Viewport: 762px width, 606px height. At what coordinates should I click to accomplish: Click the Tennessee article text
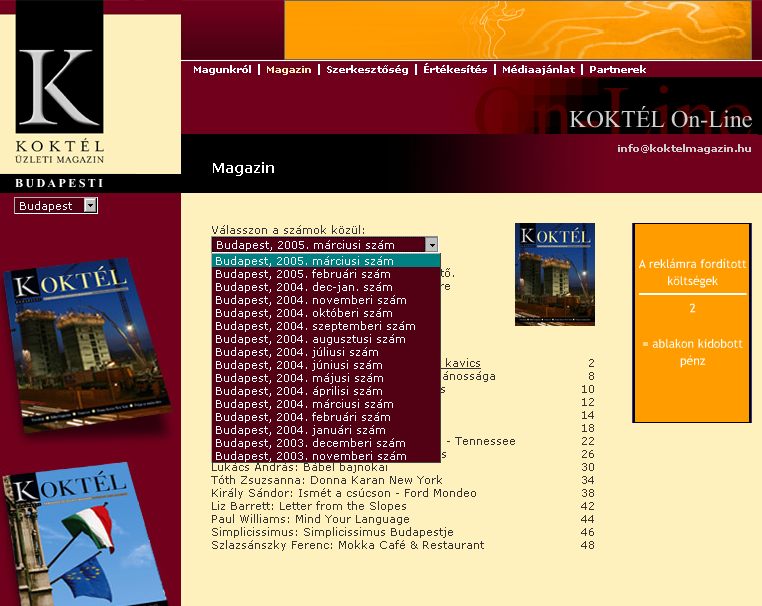pos(481,441)
